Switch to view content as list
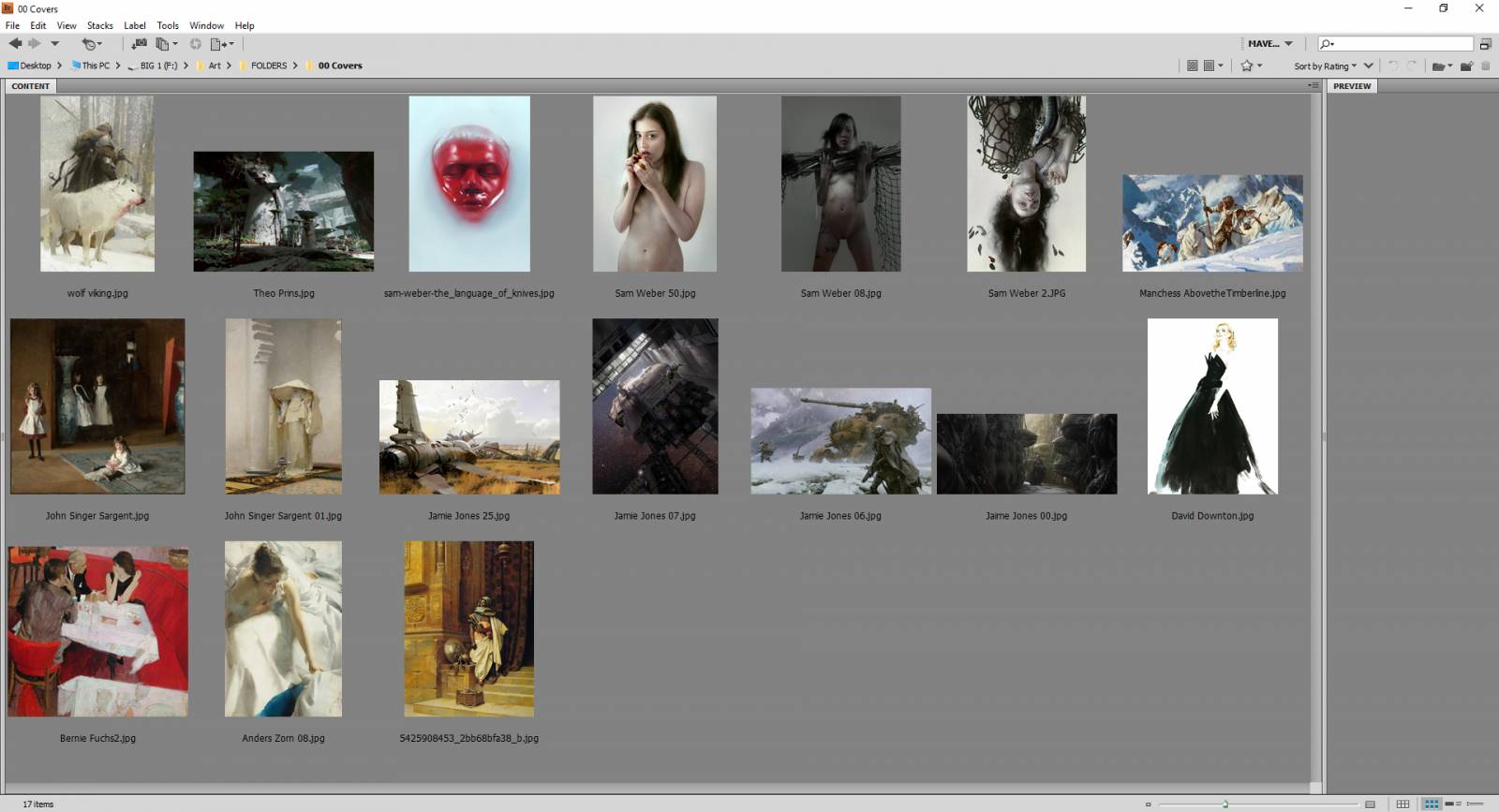 [x=1475, y=805]
